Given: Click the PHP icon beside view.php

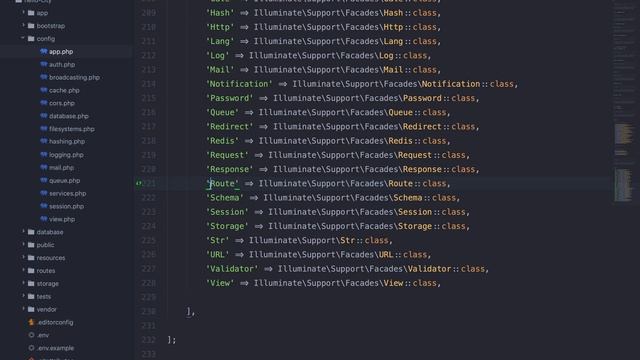Looking at the screenshot, I should (44, 219).
